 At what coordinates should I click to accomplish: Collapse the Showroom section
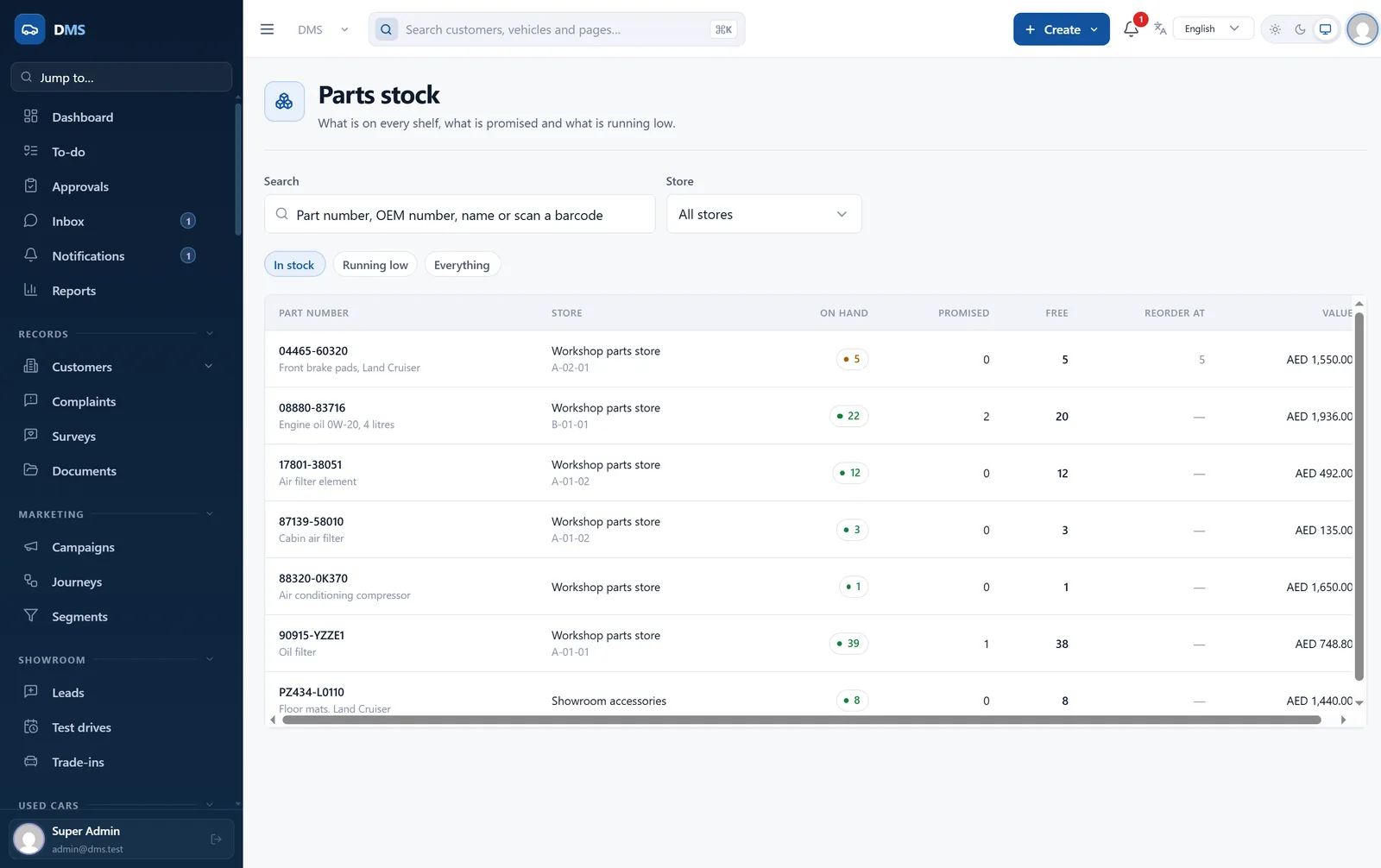[209, 660]
